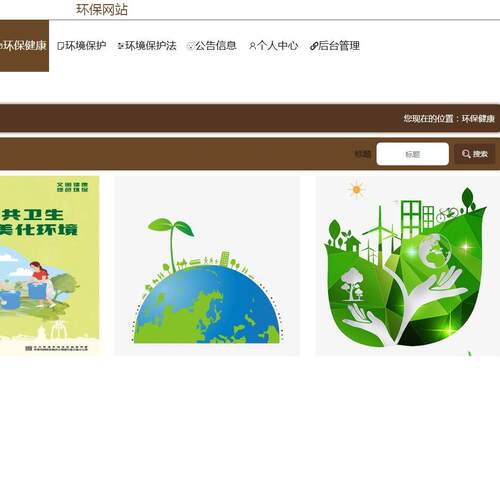The image size is (500, 500).
Task: Go to the 环境保护 page
Action: pyautogui.click(x=82, y=46)
